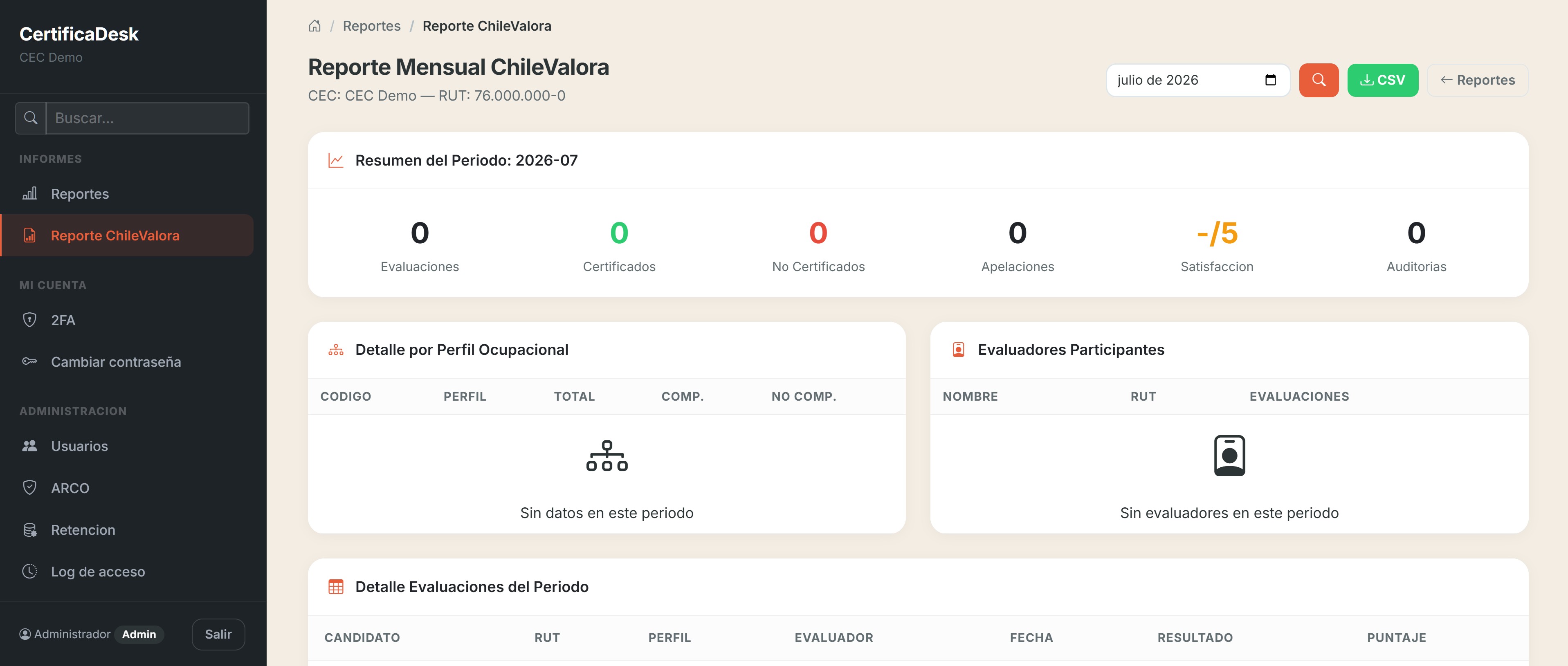Click the orange Satisfaccion -/5 value
Image resolution: width=1568 pixels, height=666 pixels.
click(1217, 233)
